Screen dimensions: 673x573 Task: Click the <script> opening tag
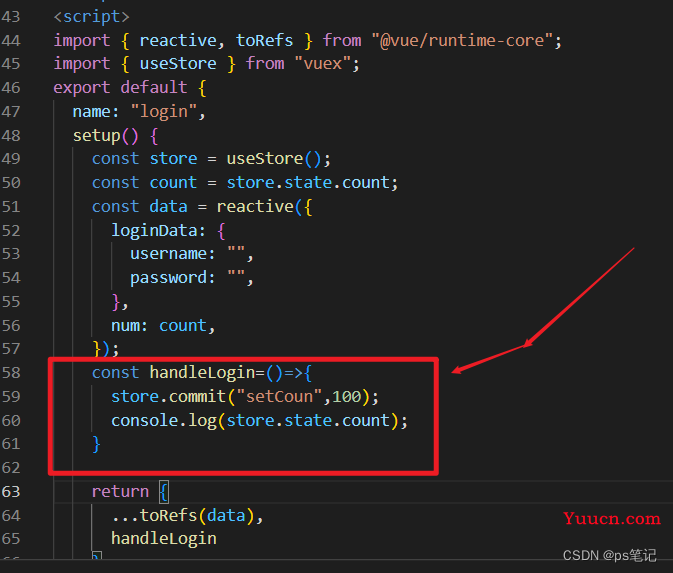pyautogui.click(x=91, y=17)
